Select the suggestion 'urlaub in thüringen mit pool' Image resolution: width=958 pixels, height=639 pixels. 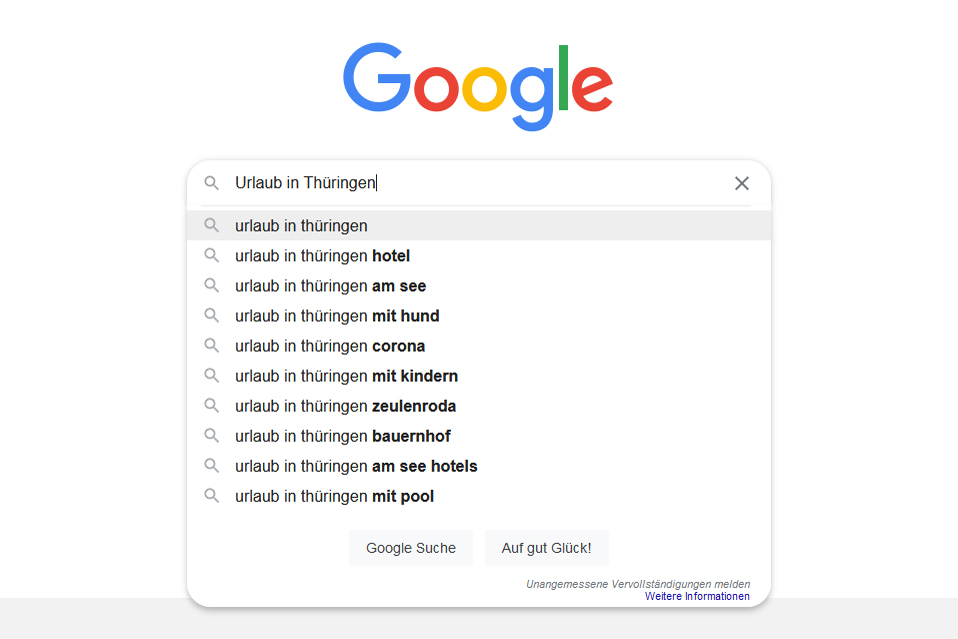[x=334, y=496]
